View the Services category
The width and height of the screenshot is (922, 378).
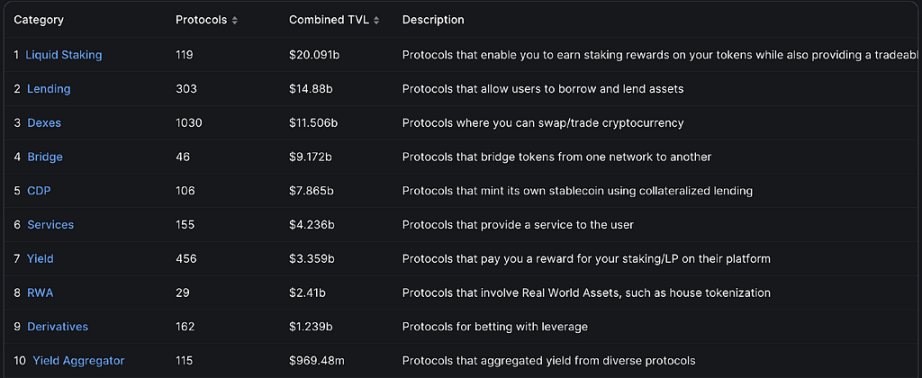tap(51, 225)
